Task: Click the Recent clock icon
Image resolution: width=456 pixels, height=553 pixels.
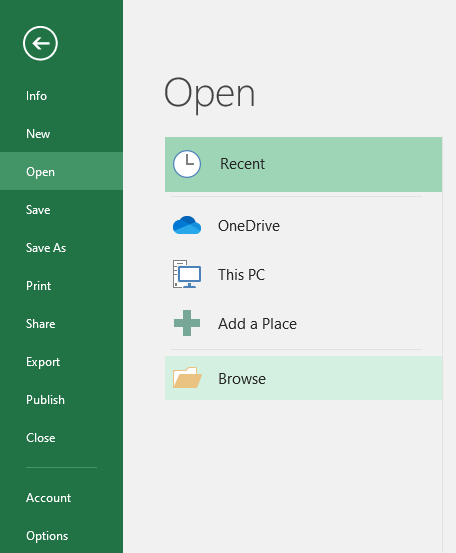Action: [x=187, y=164]
